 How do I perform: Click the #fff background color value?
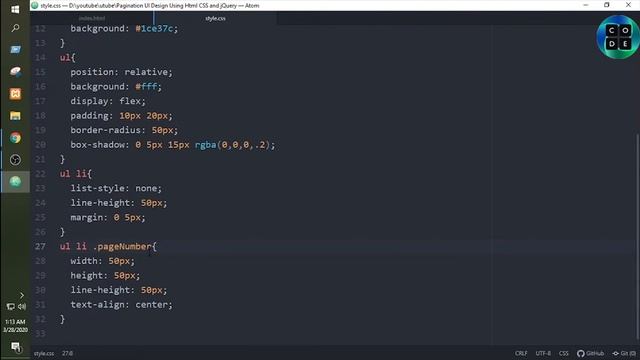[x=146, y=87]
